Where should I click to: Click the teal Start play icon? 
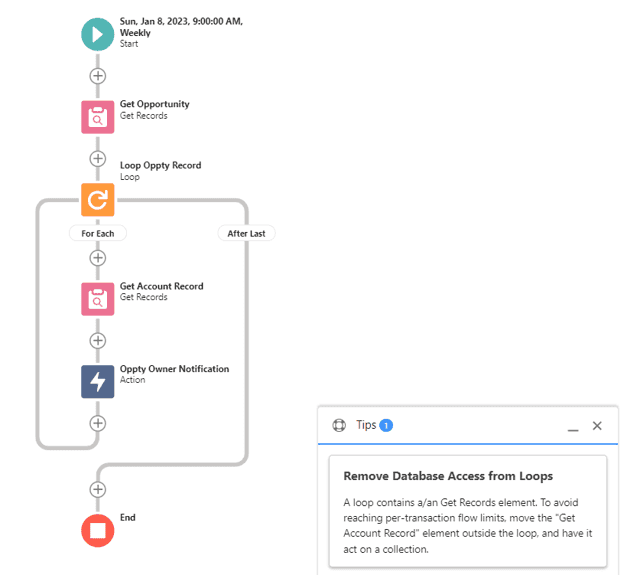(98, 34)
